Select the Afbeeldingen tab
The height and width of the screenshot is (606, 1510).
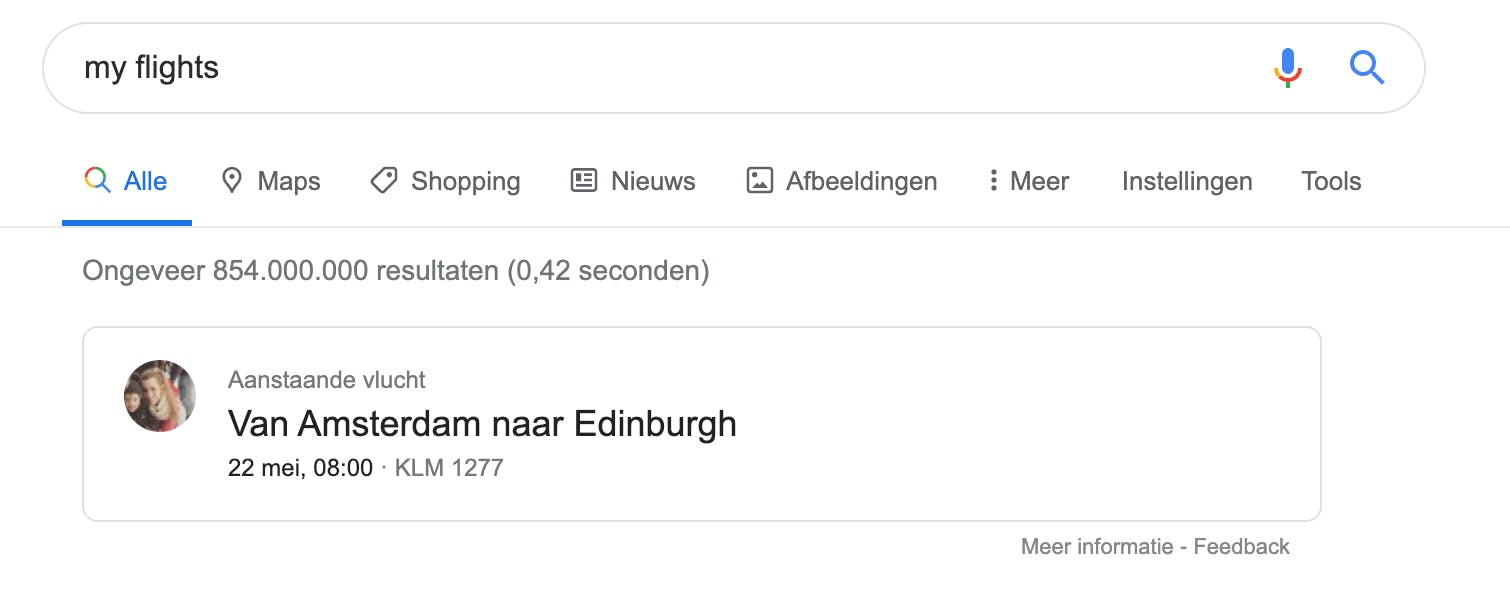coord(842,181)
